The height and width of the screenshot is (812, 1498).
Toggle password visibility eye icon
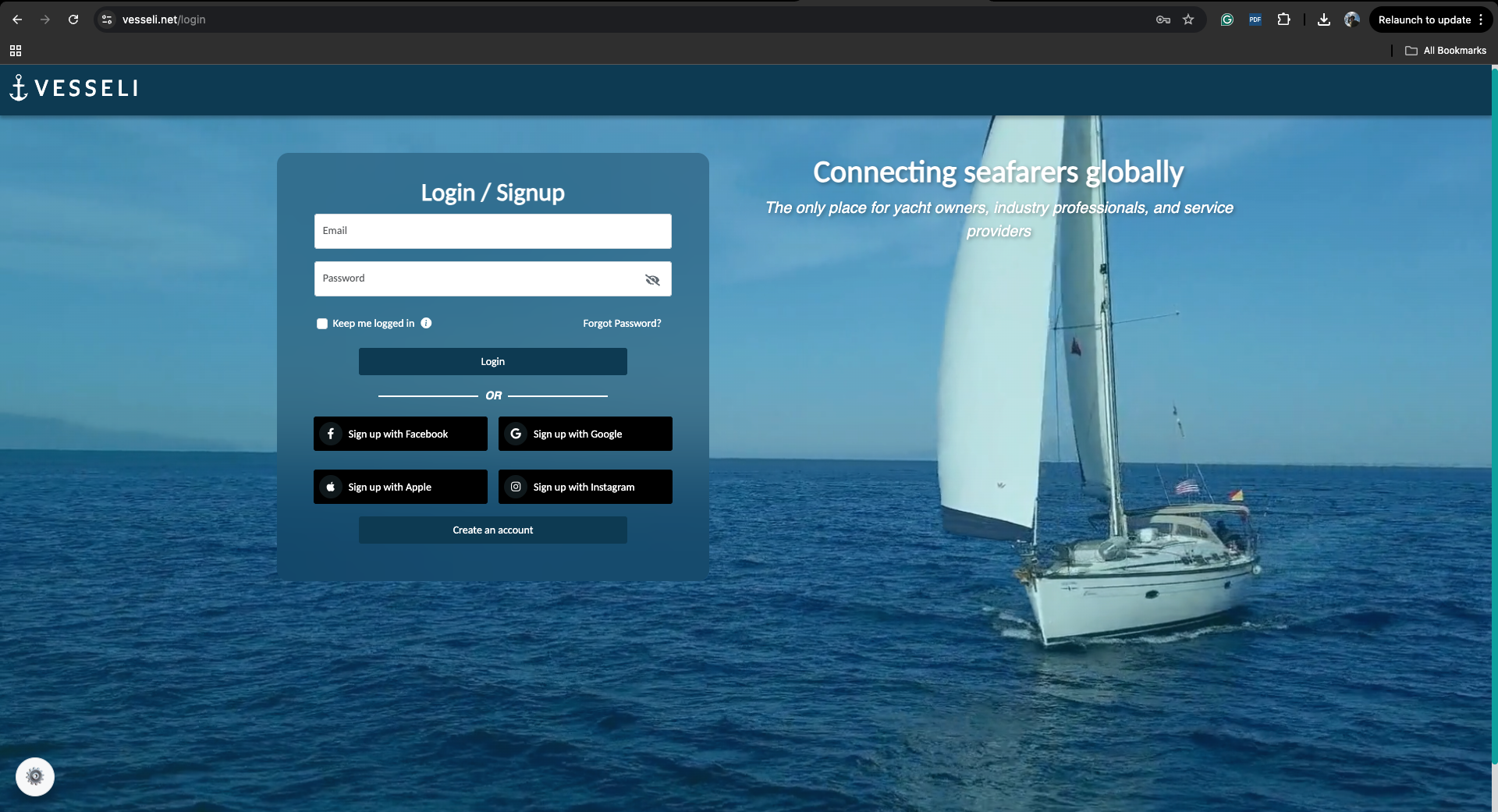652,280
